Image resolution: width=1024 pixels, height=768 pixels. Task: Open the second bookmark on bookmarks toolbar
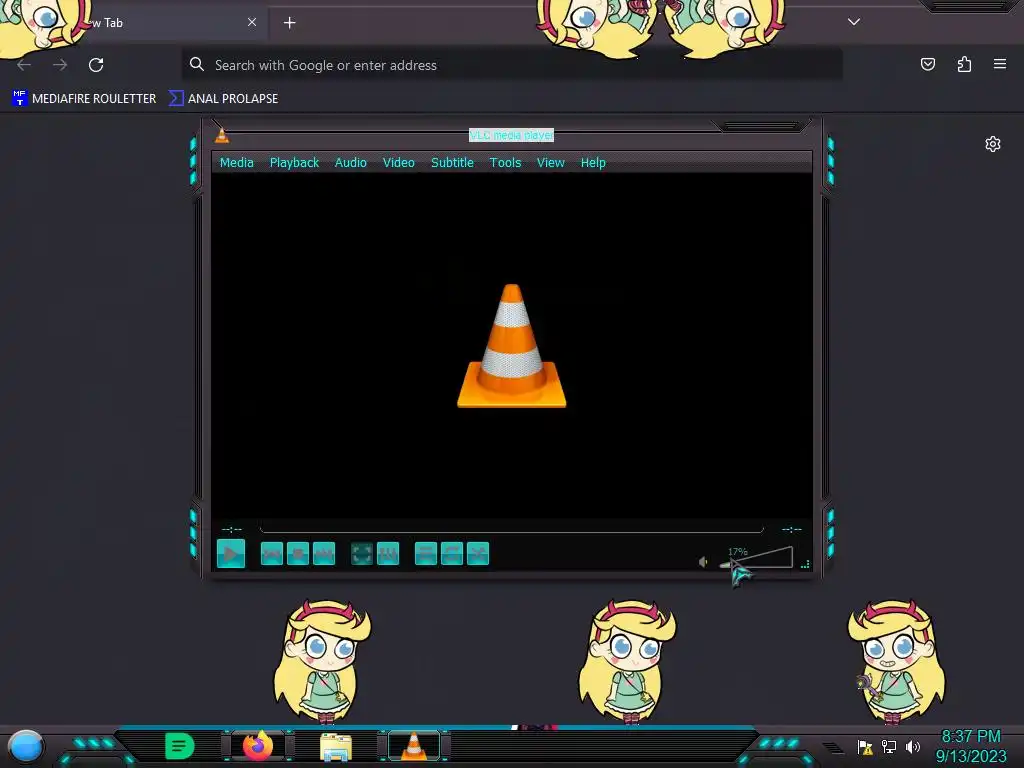tap(223, 99)
